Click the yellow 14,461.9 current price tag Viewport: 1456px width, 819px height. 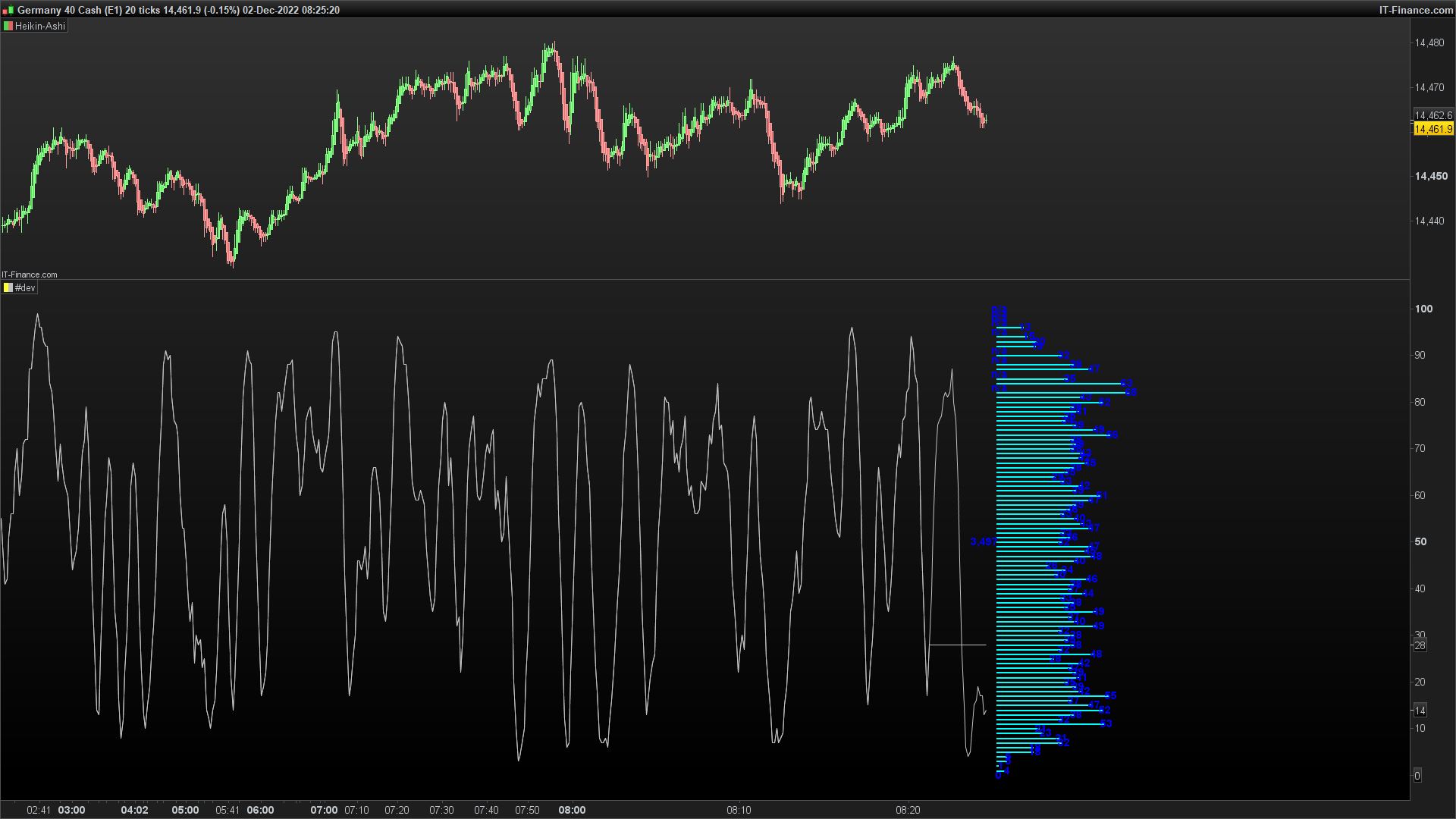click(x=1432, y=130)
